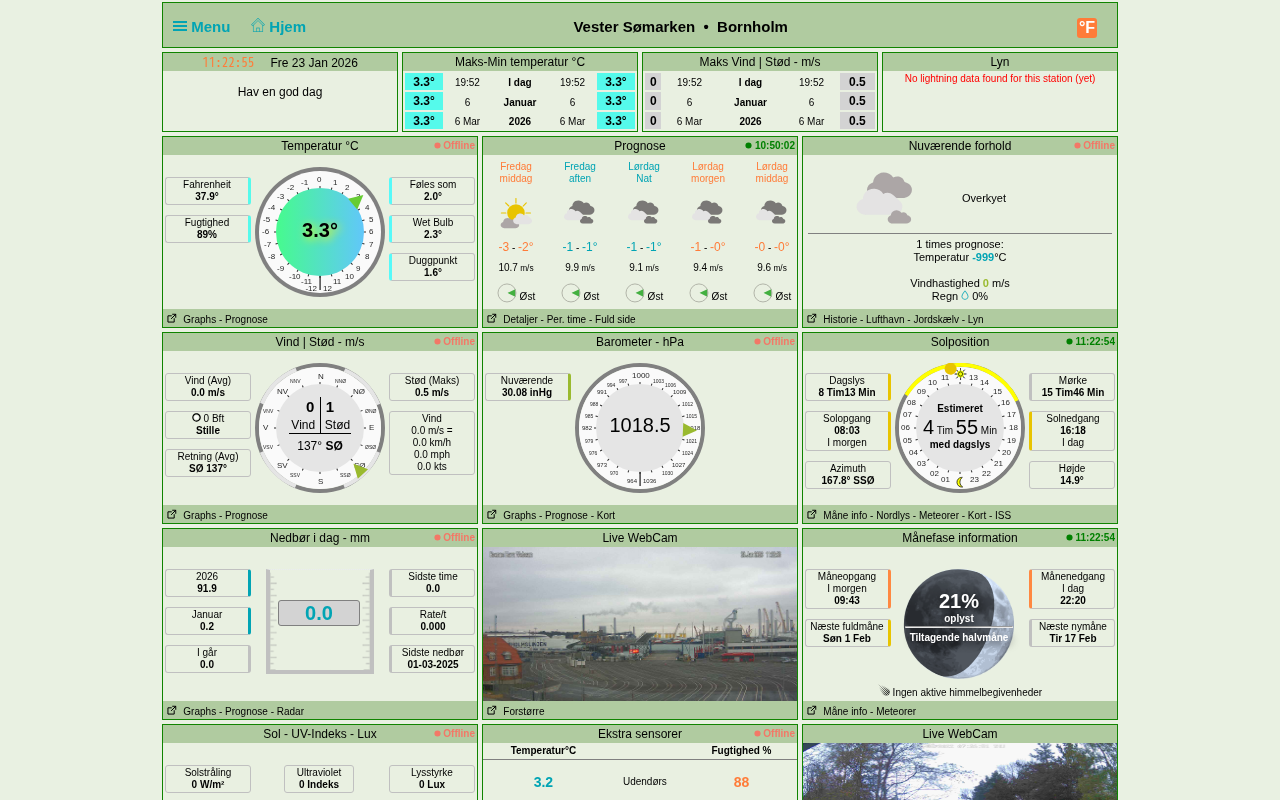Toggle temperature units to °F
This screenshot has width=1280, height=800.
pos(1087,28)
